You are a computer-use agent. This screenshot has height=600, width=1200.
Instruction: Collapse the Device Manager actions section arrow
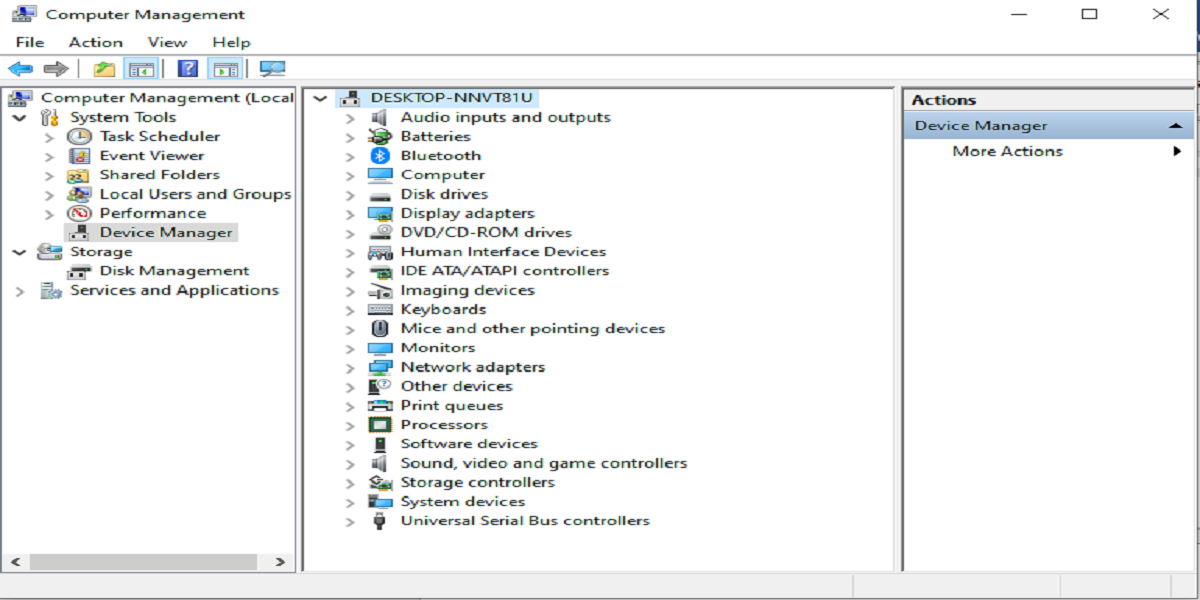(1176, 126)
